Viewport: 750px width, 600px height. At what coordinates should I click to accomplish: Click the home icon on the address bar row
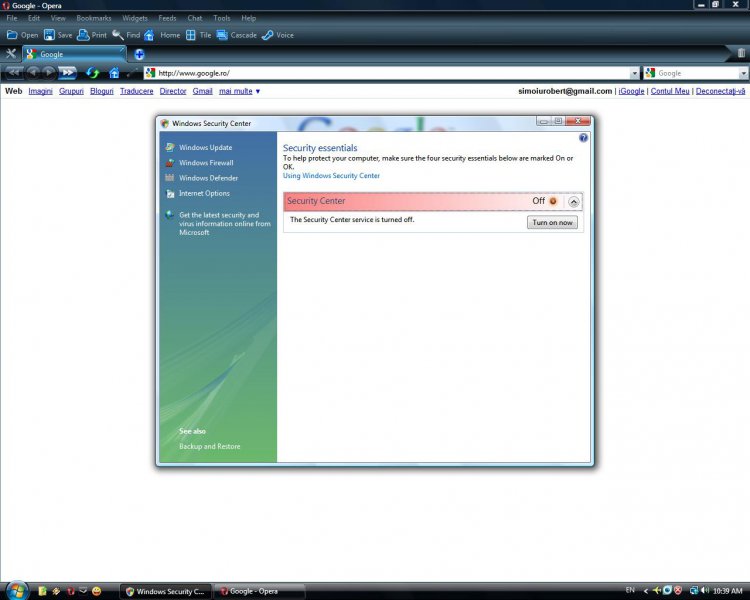(x=114, y=73)
